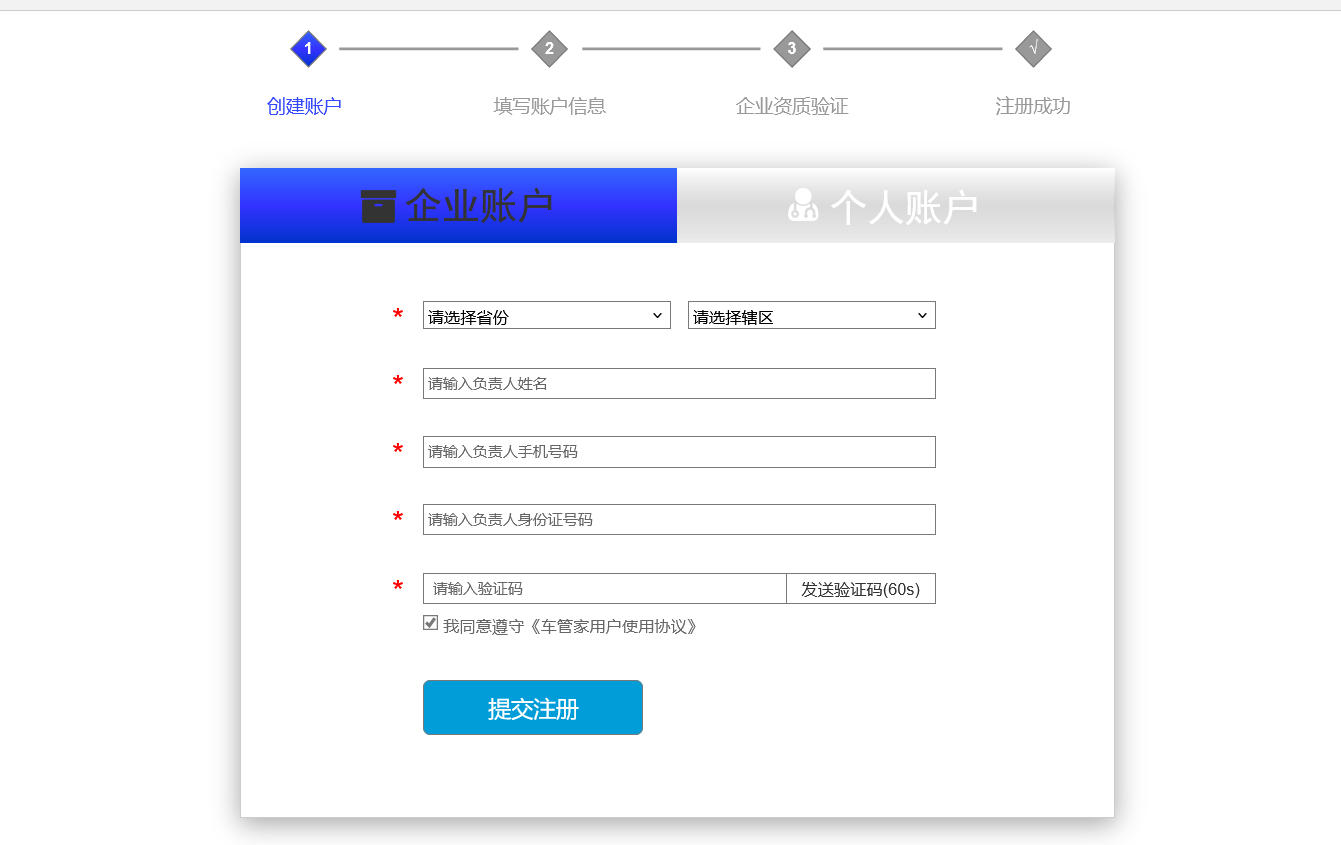Viewport: 1341px width, 845px height.
Task: Open the 请选择辖区 dropdown
Action: click(811, 315)
